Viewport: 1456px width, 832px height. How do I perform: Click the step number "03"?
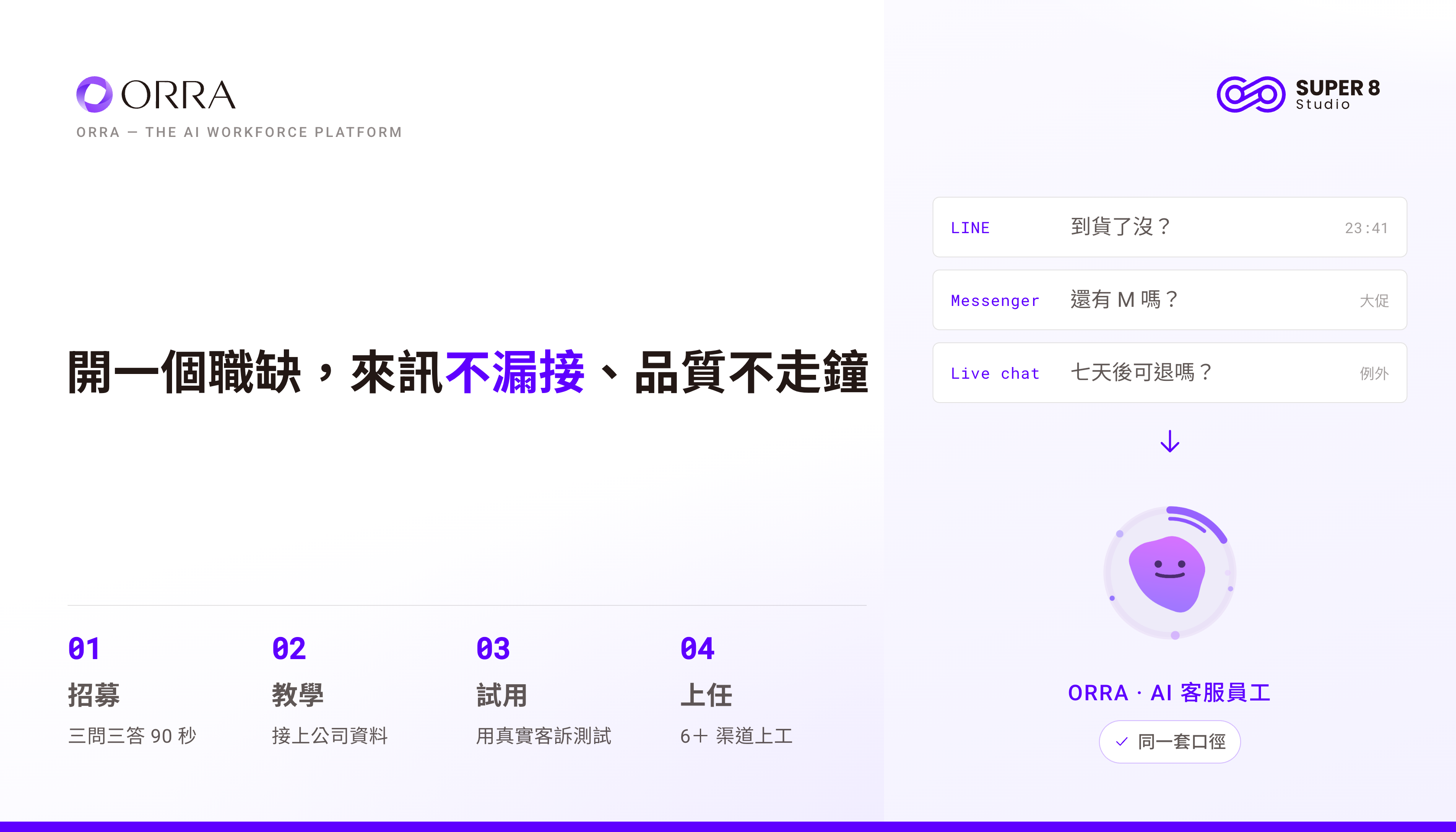[x=493, y=649]
